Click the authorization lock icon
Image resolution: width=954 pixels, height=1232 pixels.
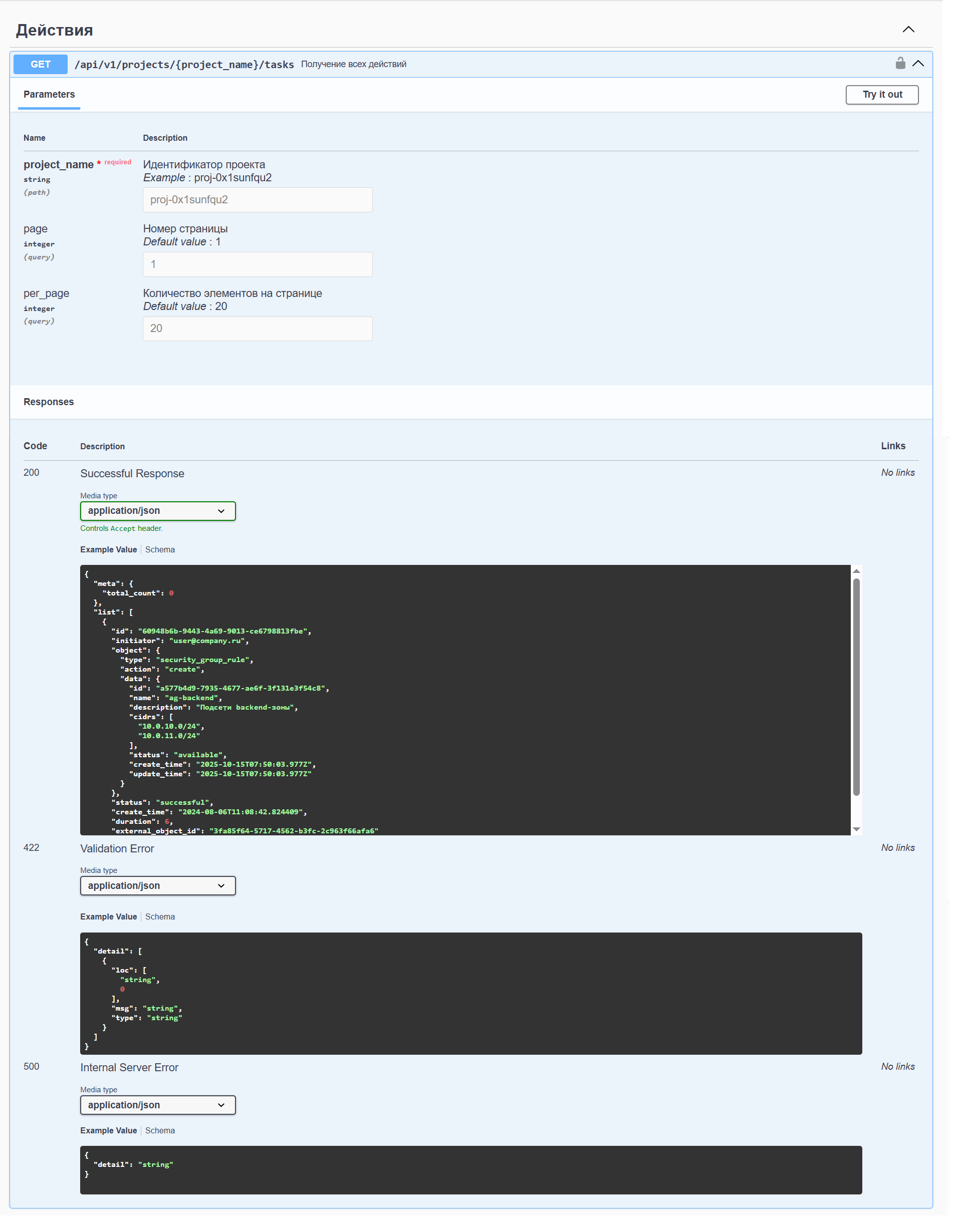[900, 63]
